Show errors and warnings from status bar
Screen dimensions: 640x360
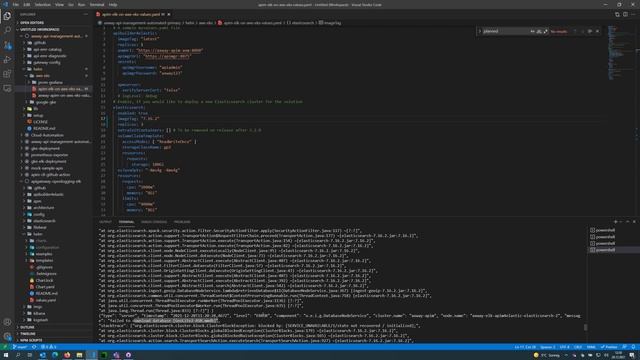48,347
